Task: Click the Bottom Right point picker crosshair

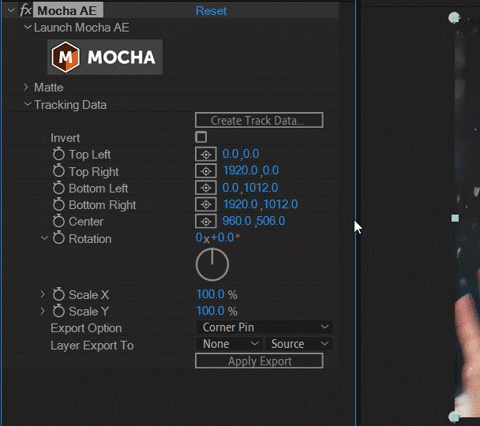Action: tap(206, 204)
